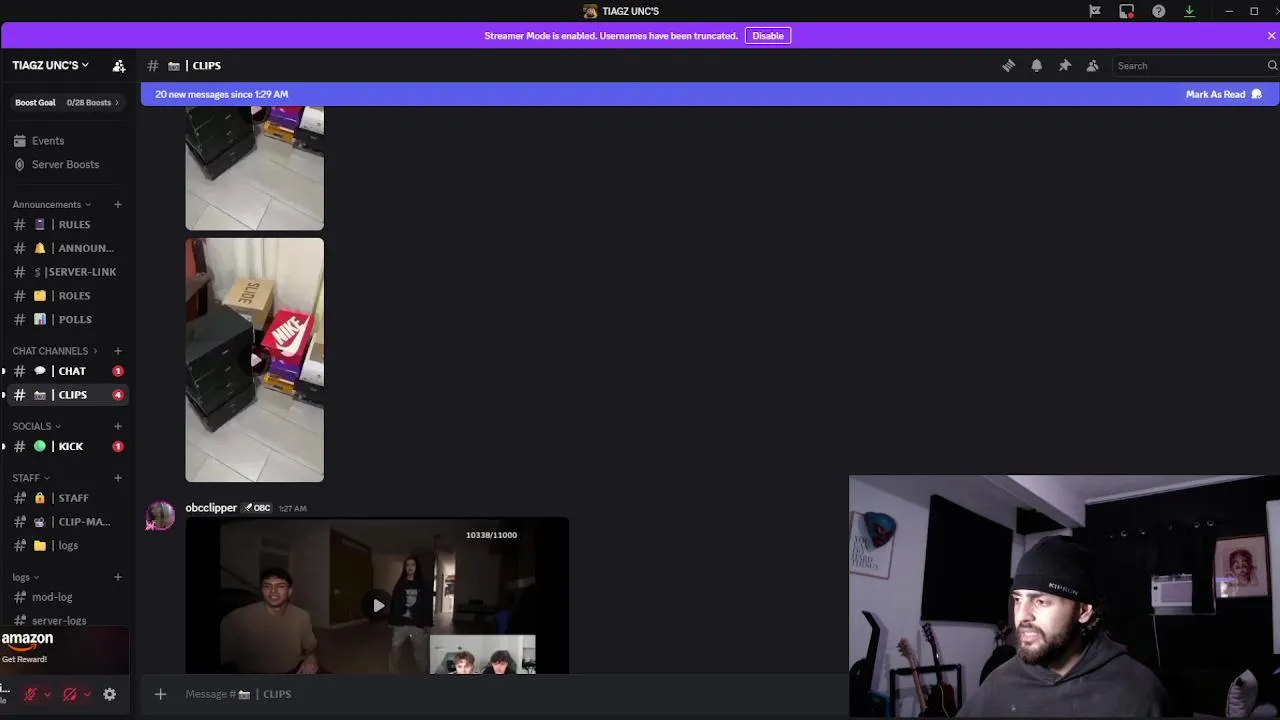Click the green download update icon
Viewport: 1280px width, 720px height.
click(1189, 11)
